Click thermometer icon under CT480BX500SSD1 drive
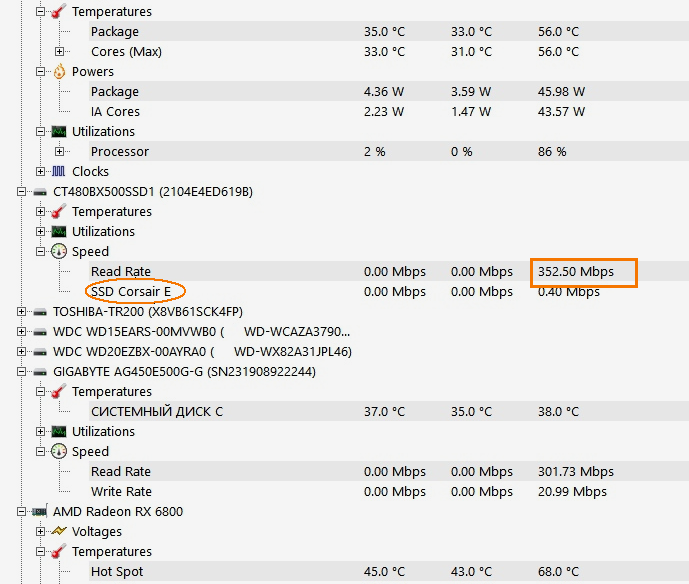689x584 pixels. tap(59, 212)
